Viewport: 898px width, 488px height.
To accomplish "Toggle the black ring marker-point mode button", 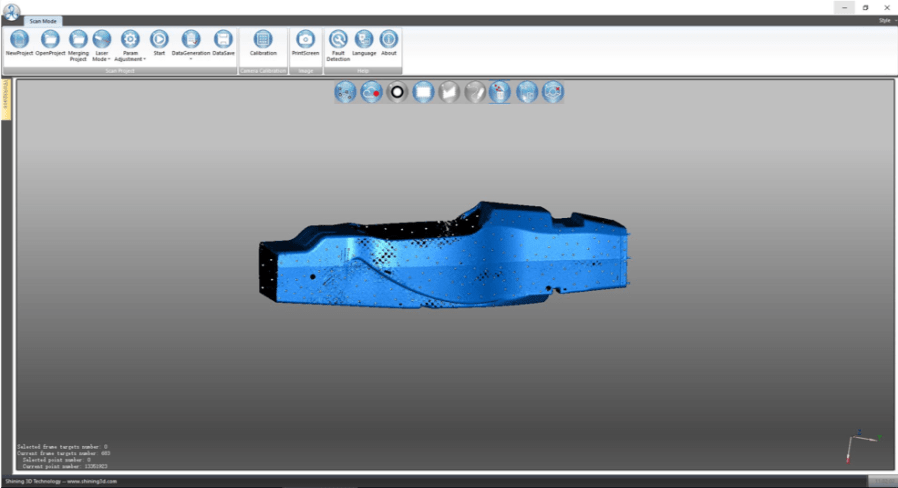I will (397, 92).
